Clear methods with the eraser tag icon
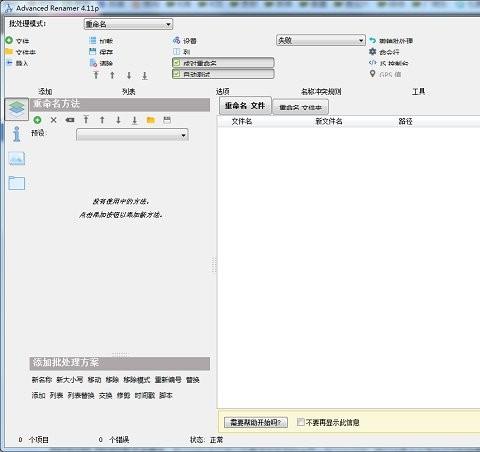480x452 pixels. pos(70,120)
